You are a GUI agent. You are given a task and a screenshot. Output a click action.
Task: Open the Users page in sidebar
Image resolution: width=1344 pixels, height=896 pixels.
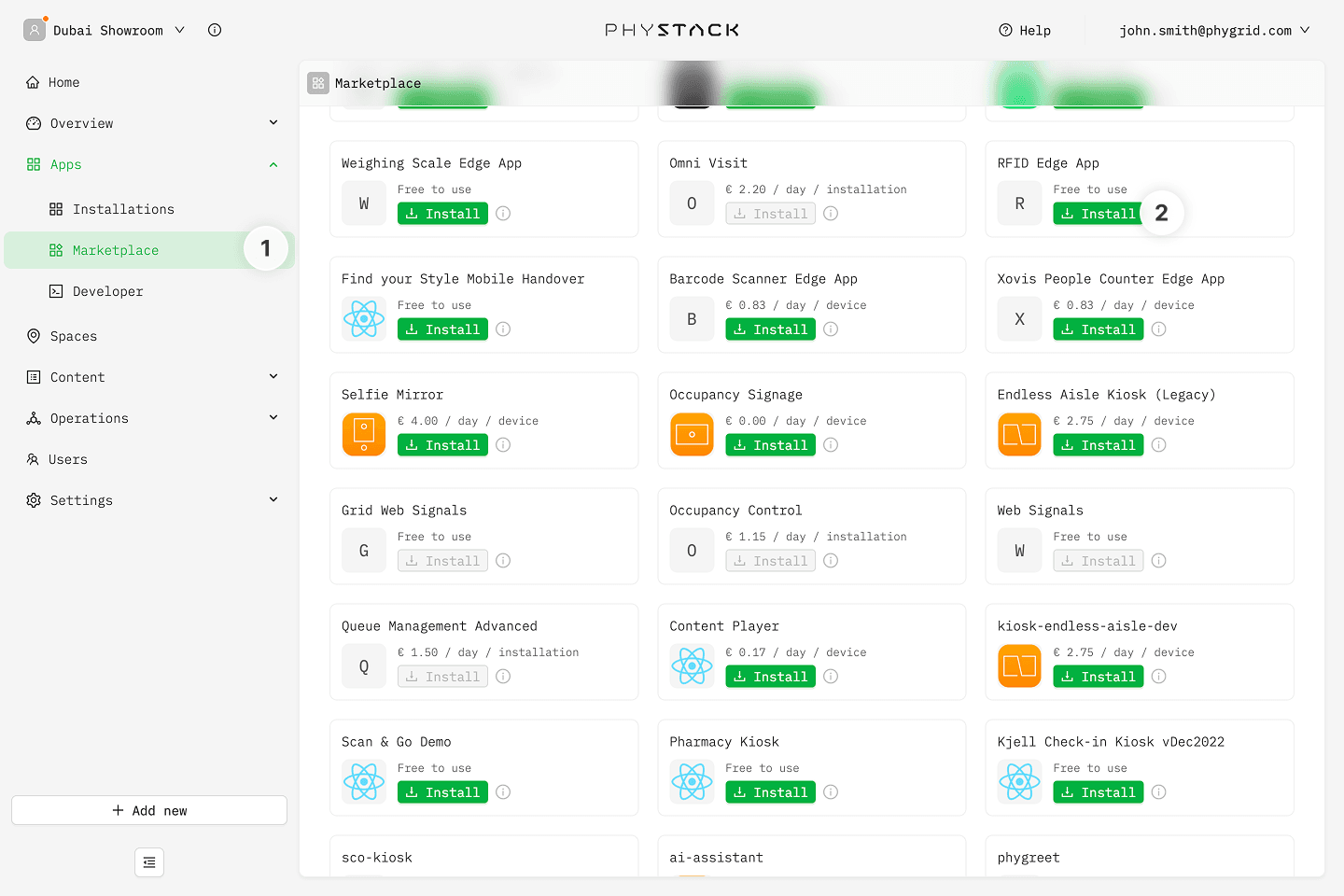(x=149, y=459)
